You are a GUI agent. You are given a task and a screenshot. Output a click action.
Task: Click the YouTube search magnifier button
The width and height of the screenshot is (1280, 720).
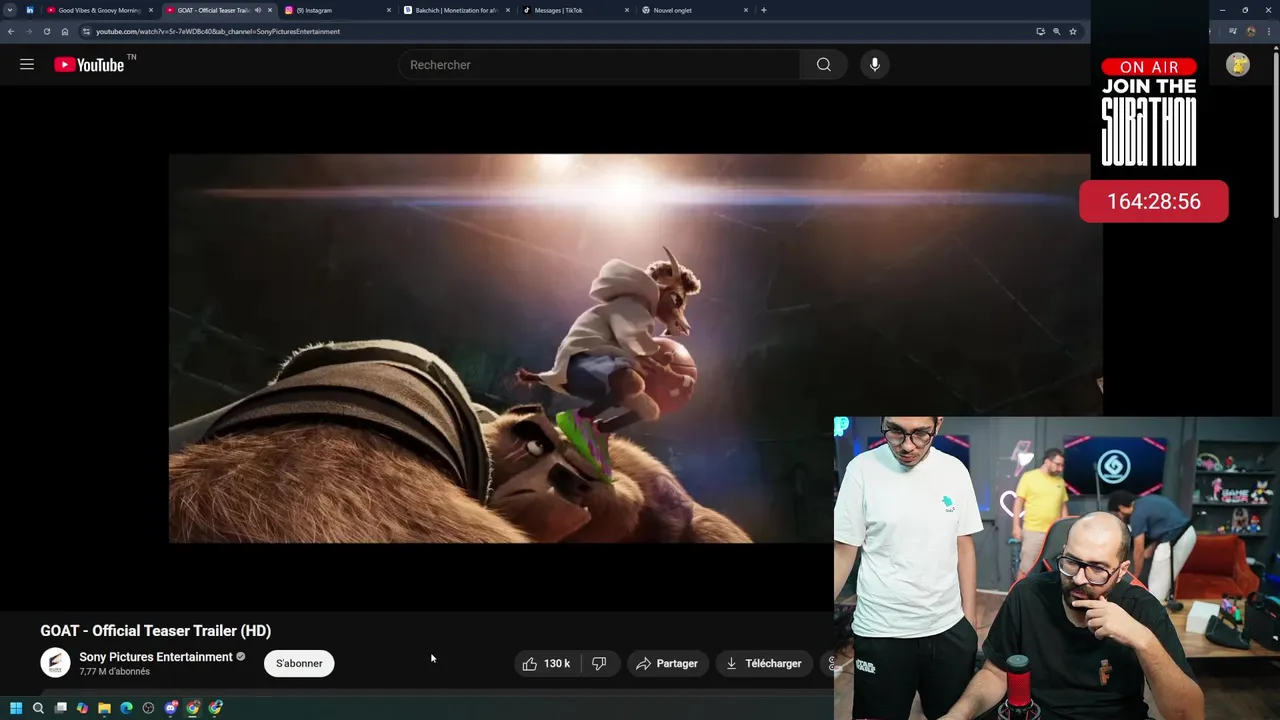823,65
